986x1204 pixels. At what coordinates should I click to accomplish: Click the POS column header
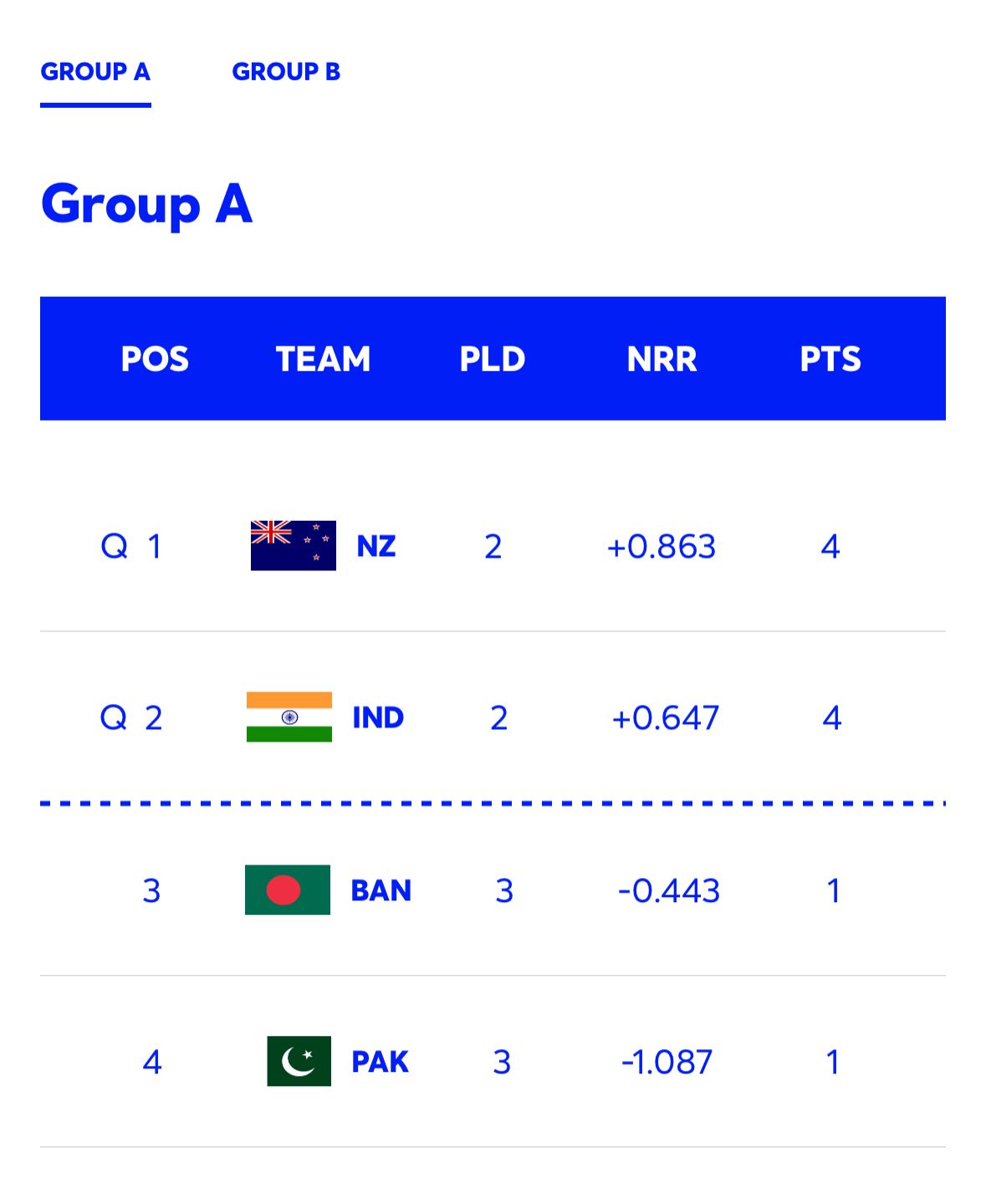click(155, 360)
